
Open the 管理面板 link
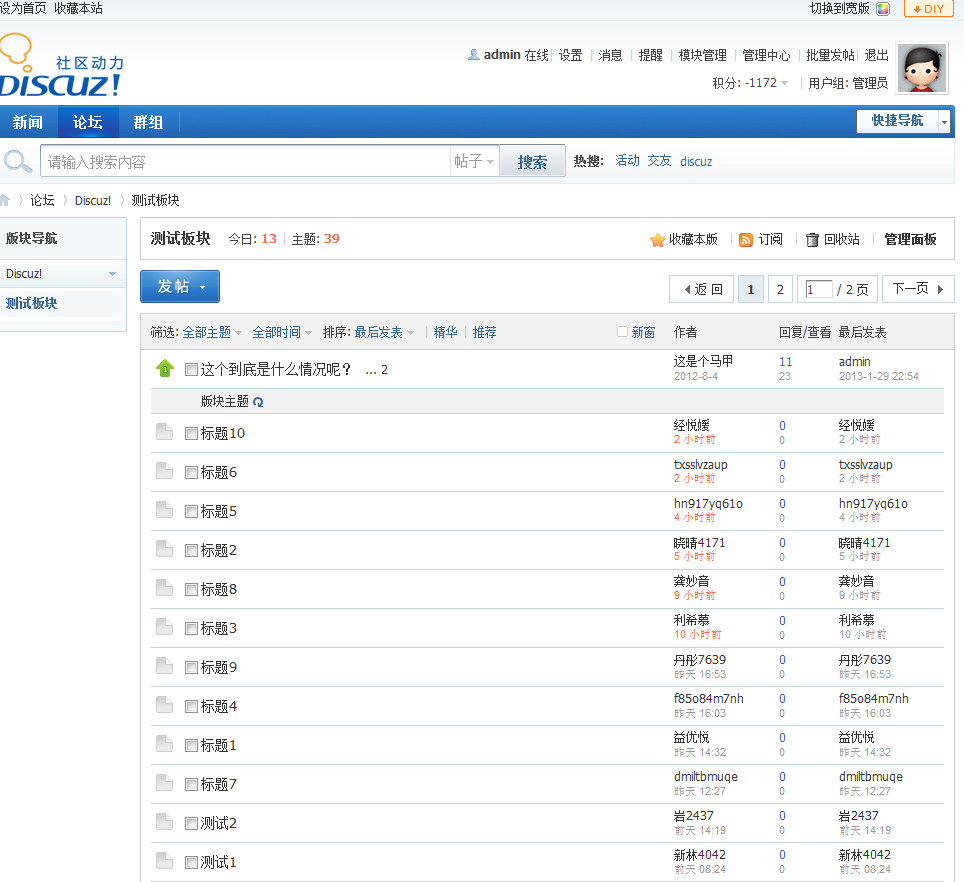[910, 240]
